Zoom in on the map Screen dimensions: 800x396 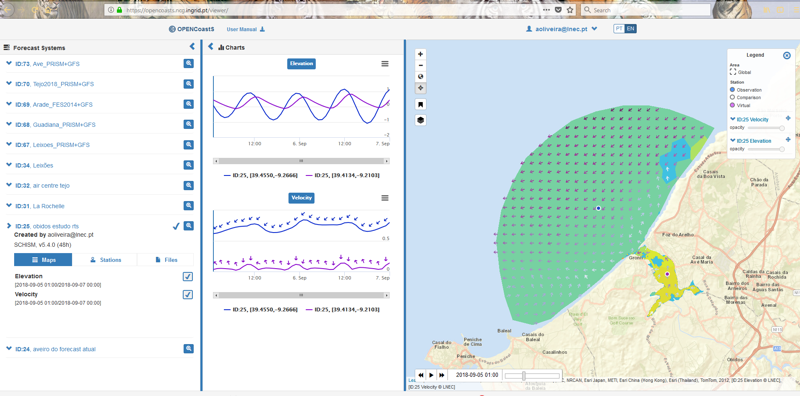coord(420,54)
